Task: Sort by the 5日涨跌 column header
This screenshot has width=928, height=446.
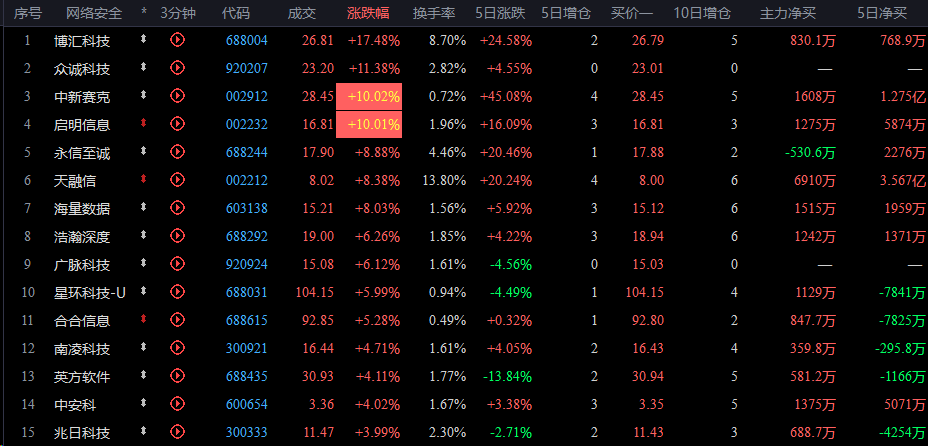Action: click(x=500, y=14)
